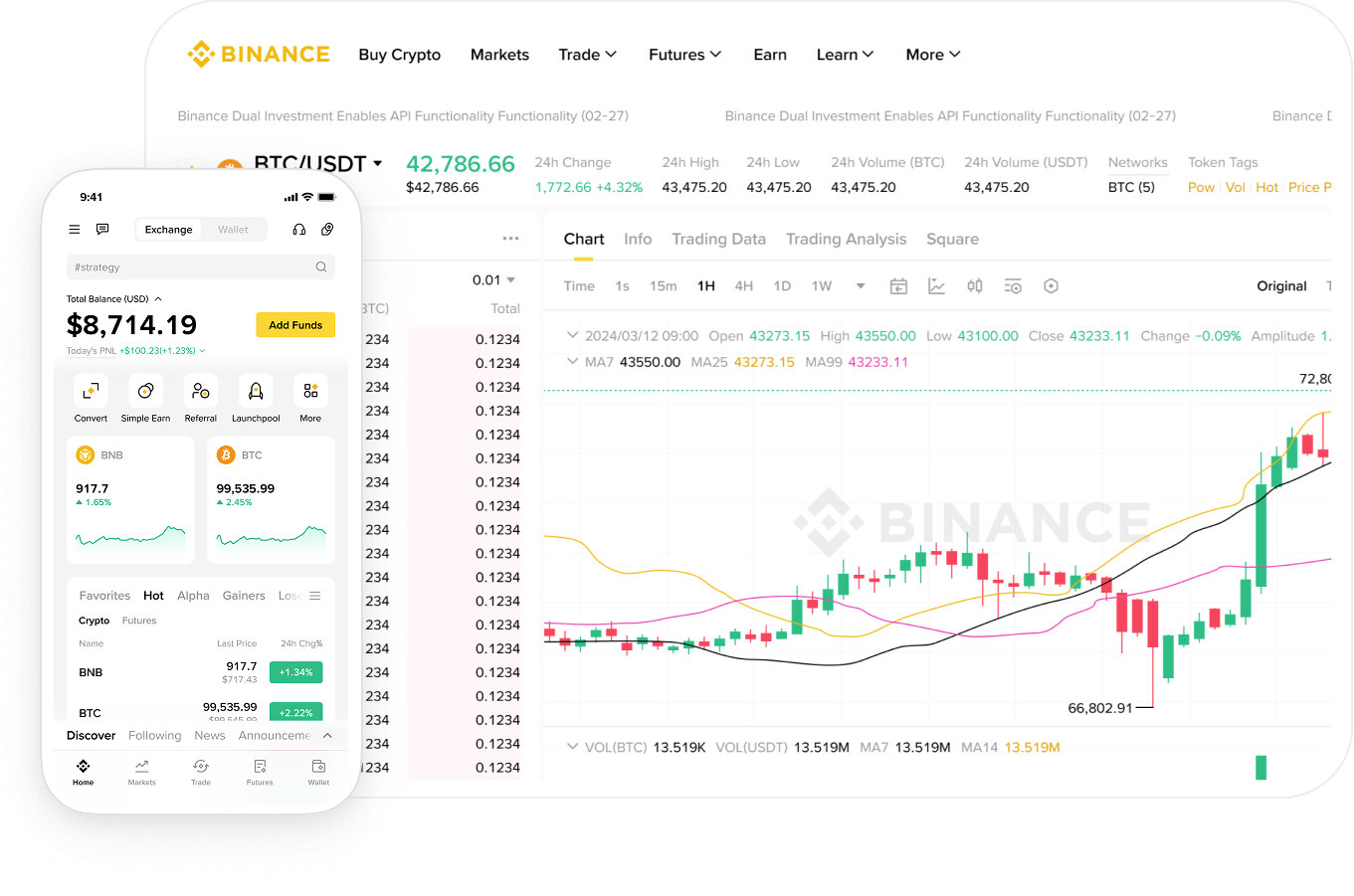Collapse Total Balance (USD) chevron
This screenshot has height=896, width=1354.
point(158,299)
